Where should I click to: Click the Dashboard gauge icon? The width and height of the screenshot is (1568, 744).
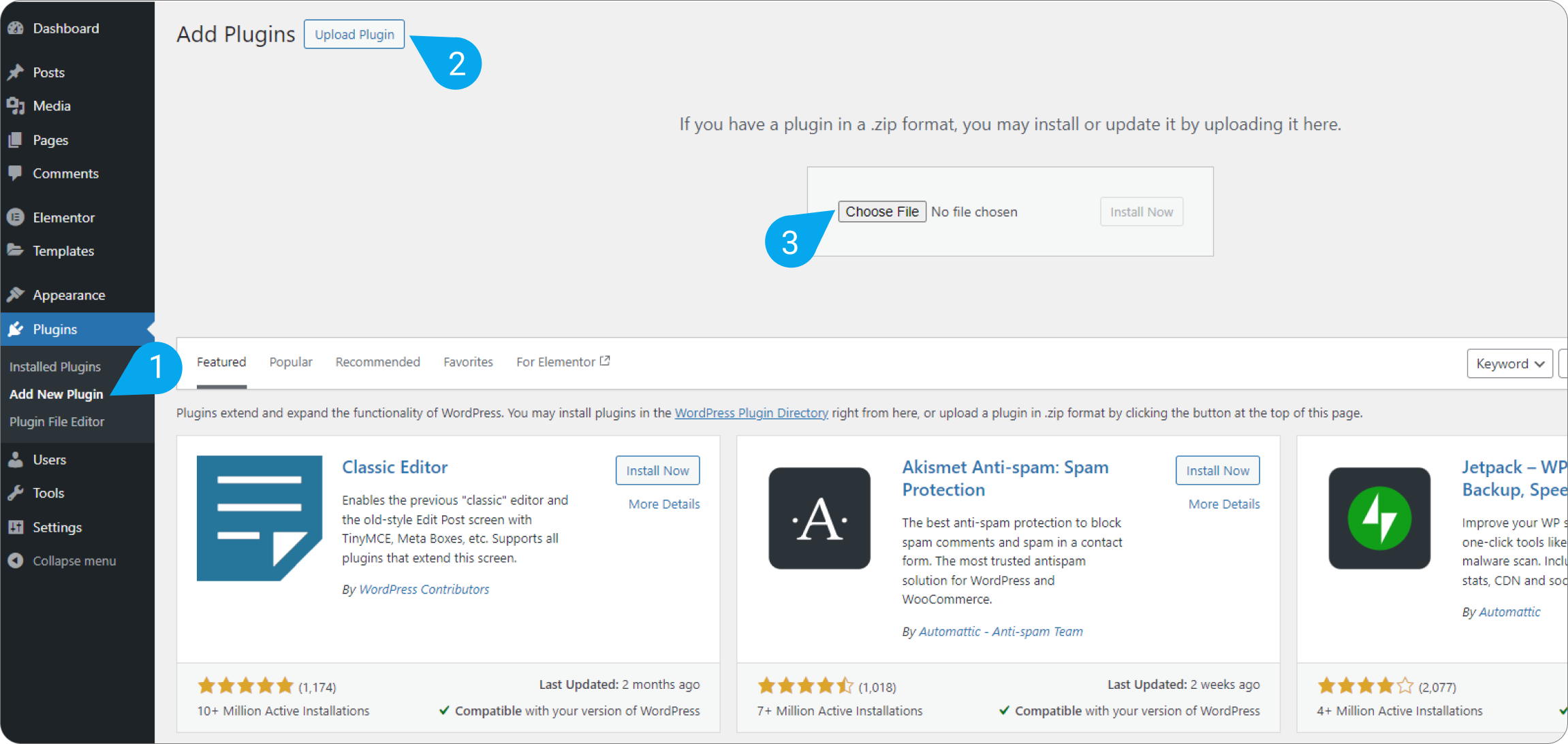click(x=16, y=29)
